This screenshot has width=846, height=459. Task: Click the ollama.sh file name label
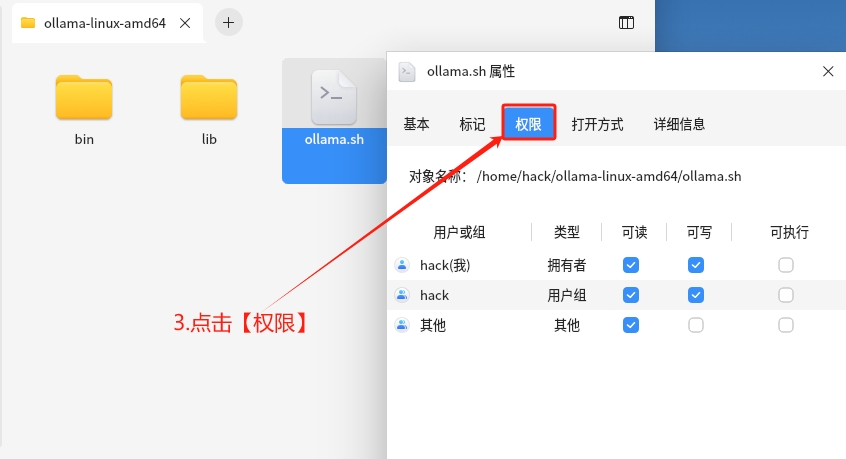click(334, 139)
